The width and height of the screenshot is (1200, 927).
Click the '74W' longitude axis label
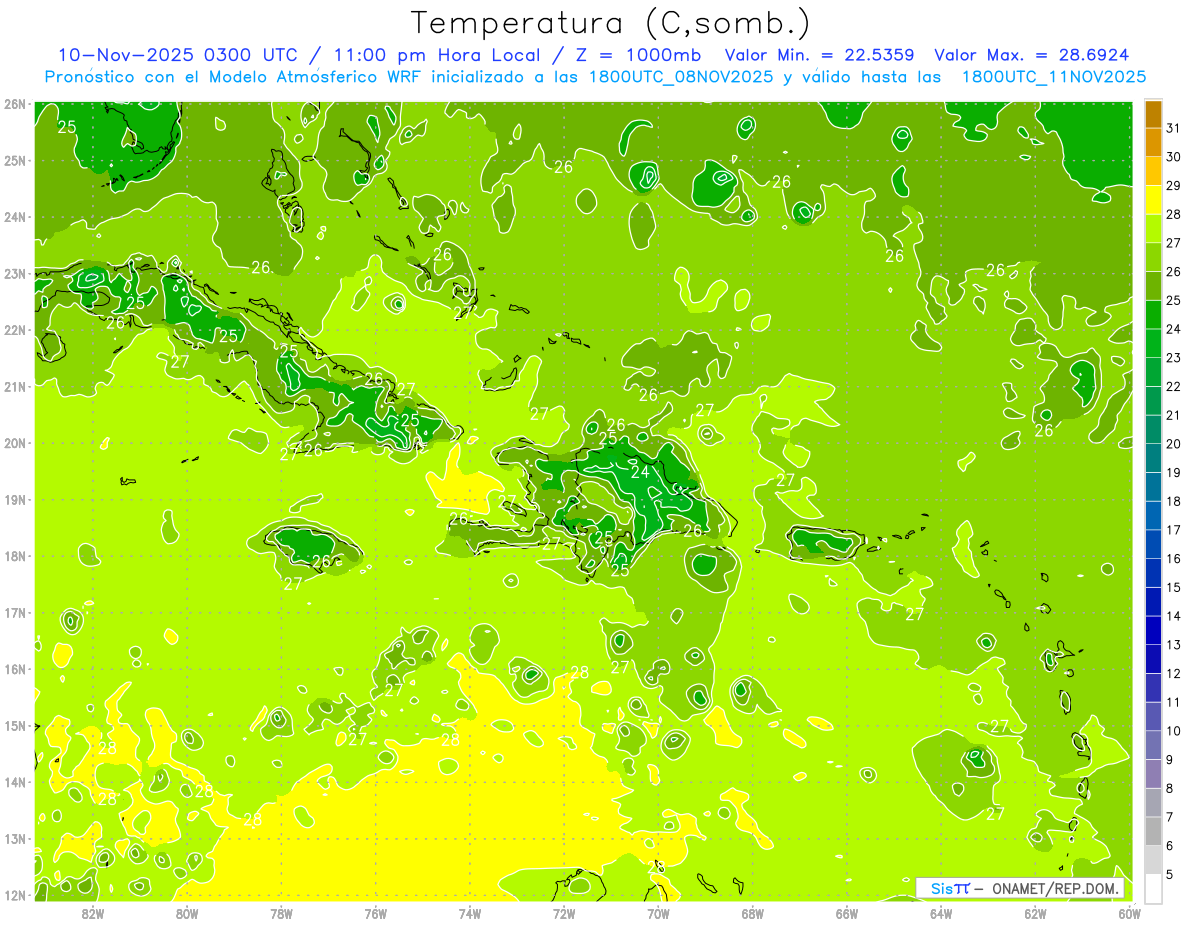(470, 913)
